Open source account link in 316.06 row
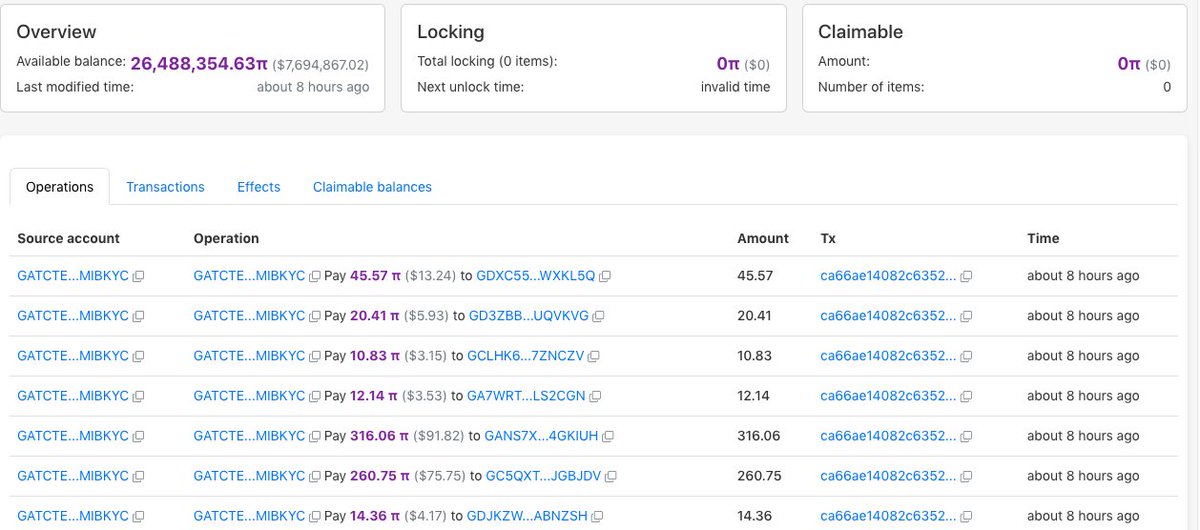 tap(73, 436)
